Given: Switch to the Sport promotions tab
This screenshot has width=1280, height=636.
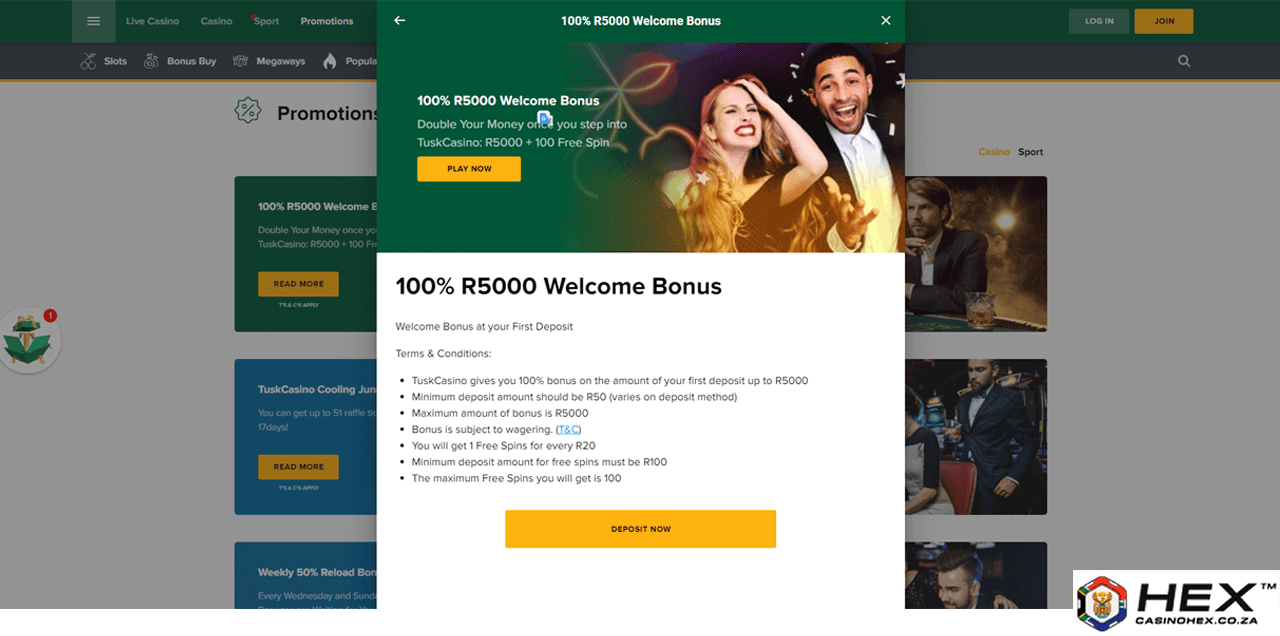Looking at the screenshot, I should click(1030, 152).
